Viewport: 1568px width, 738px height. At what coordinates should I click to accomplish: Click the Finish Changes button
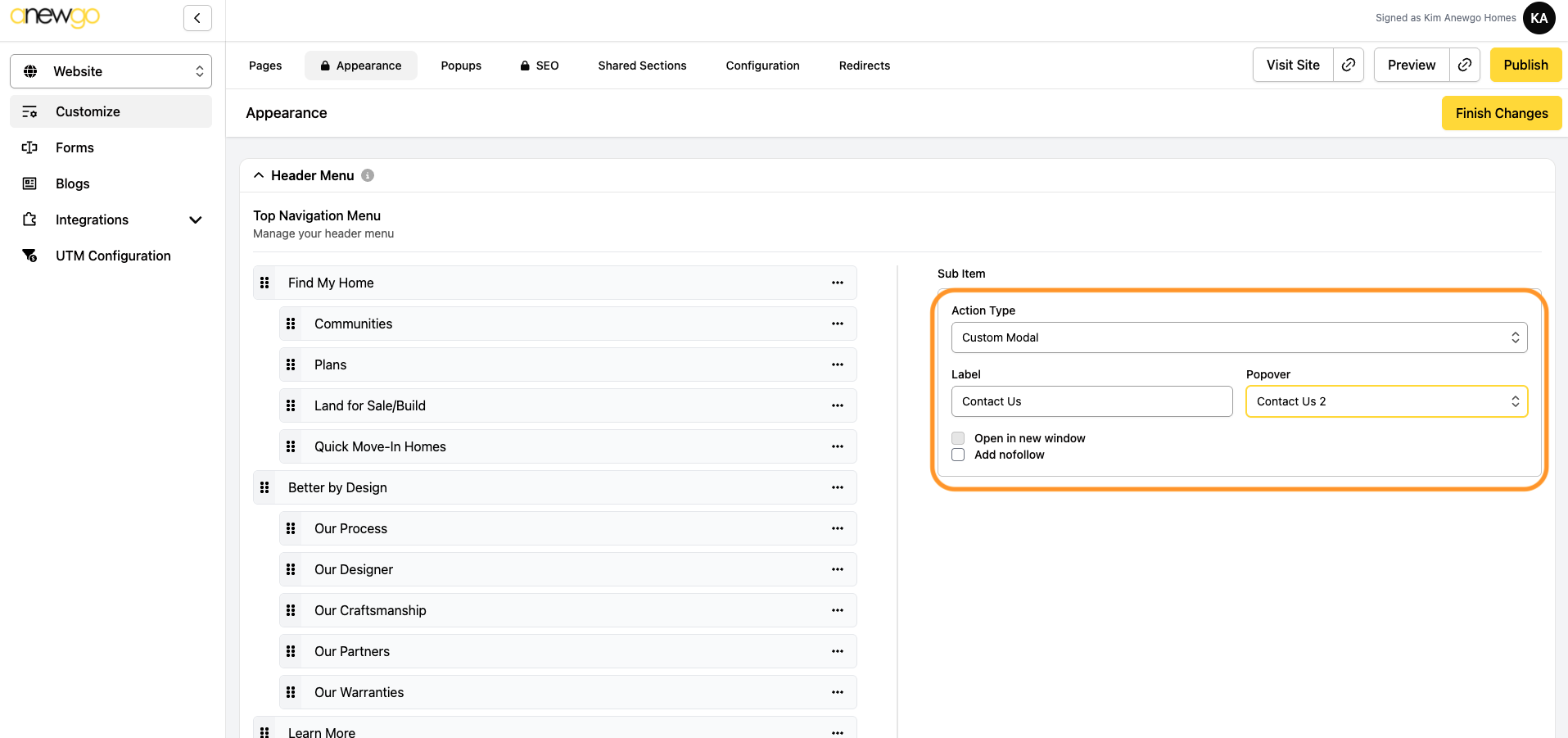click(x=1501, y=113)
